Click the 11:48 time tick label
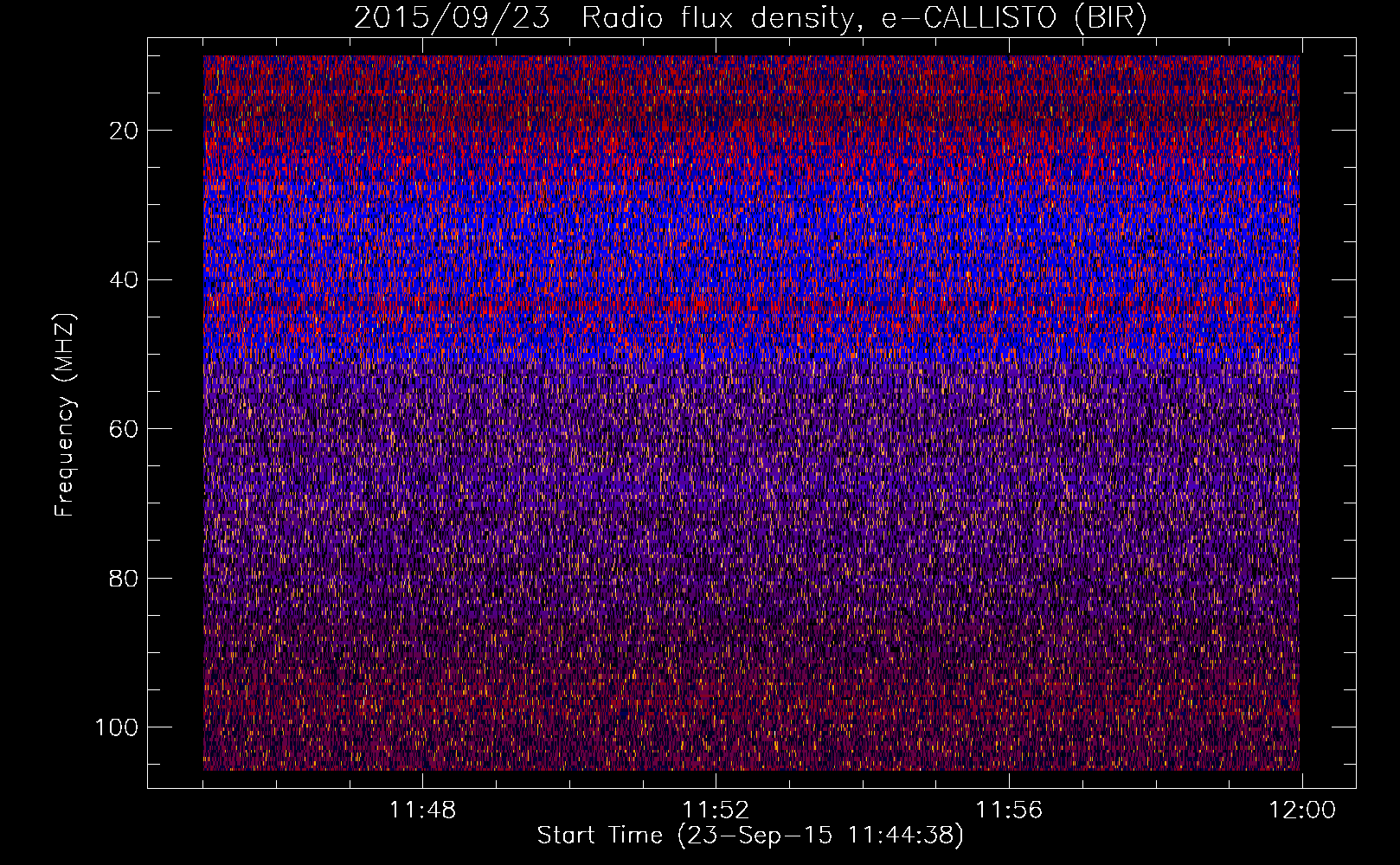The width and height of the screenshot is (1400, 865). click(422, 811)
